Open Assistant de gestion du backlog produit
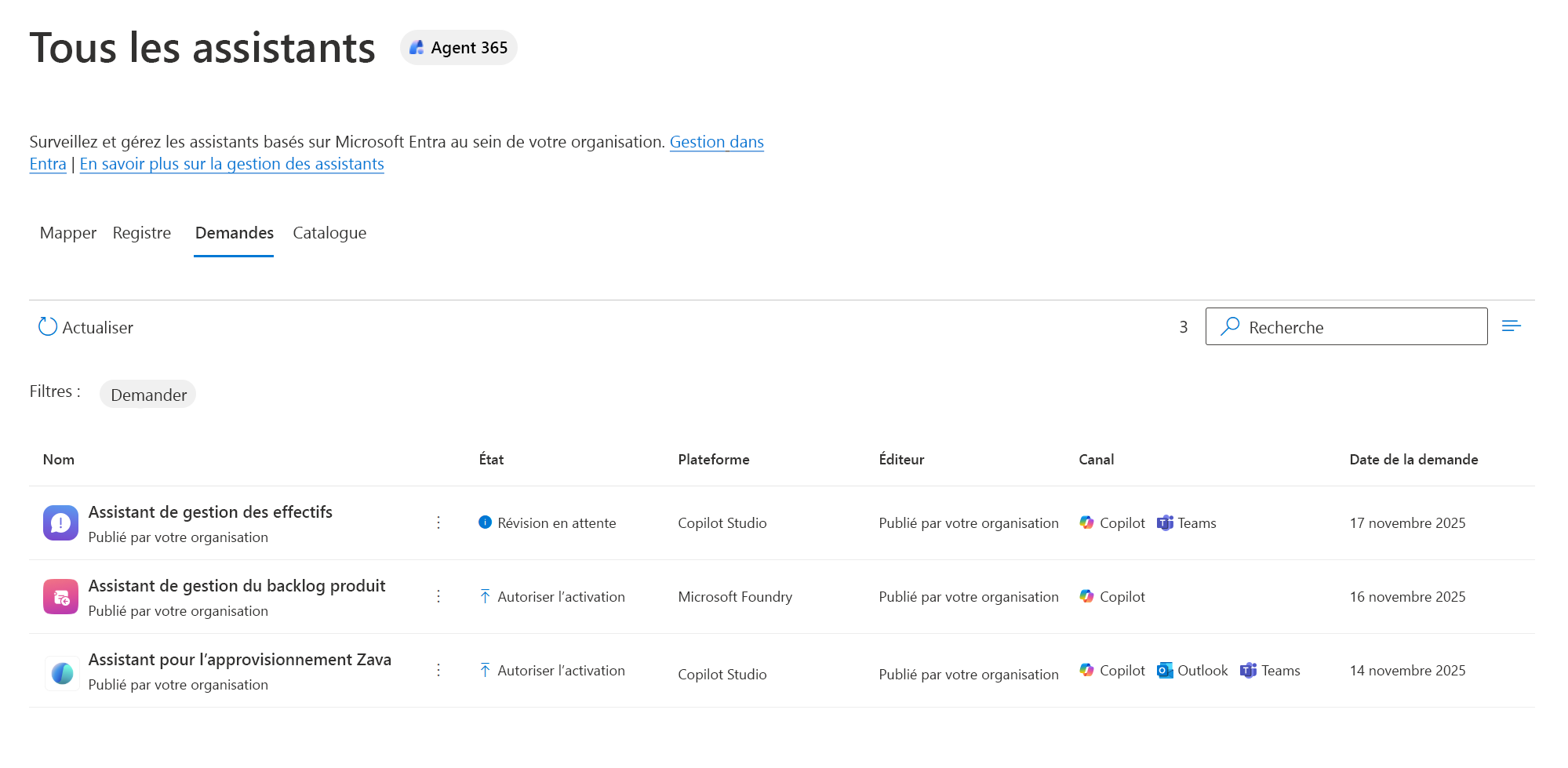This screenshot has width=1568, height=768. pyautogui.click(x=237, y=586)
